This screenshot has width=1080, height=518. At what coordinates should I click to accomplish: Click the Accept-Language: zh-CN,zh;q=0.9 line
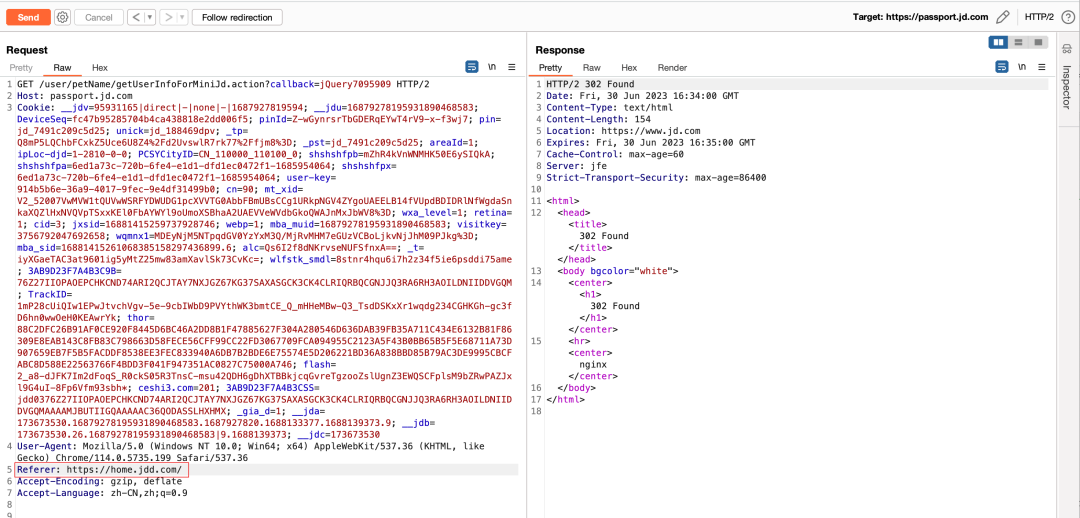coord(103,493)
